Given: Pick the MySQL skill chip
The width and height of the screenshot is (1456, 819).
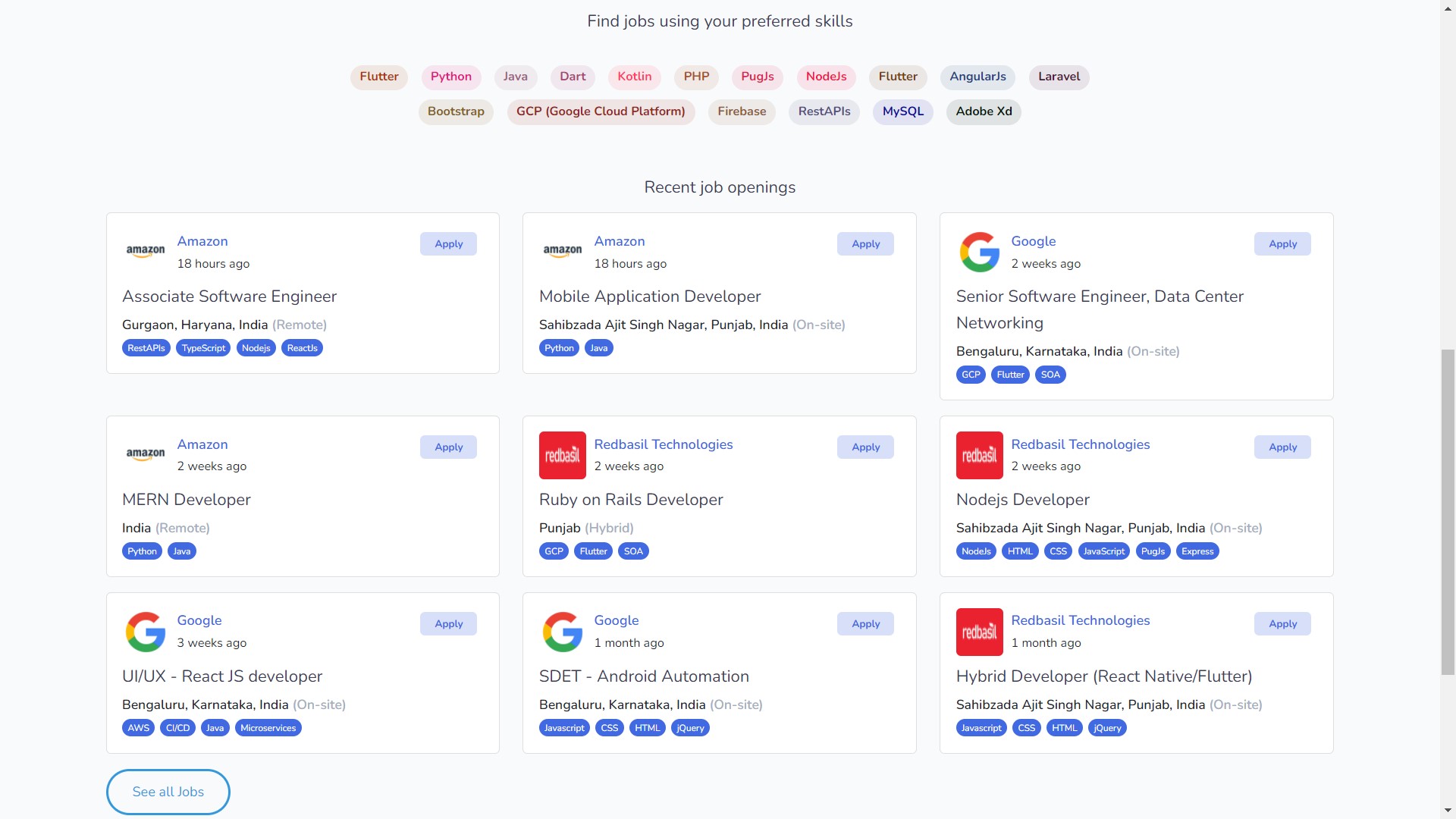Looking at the screenshot, I should point(902,111).
